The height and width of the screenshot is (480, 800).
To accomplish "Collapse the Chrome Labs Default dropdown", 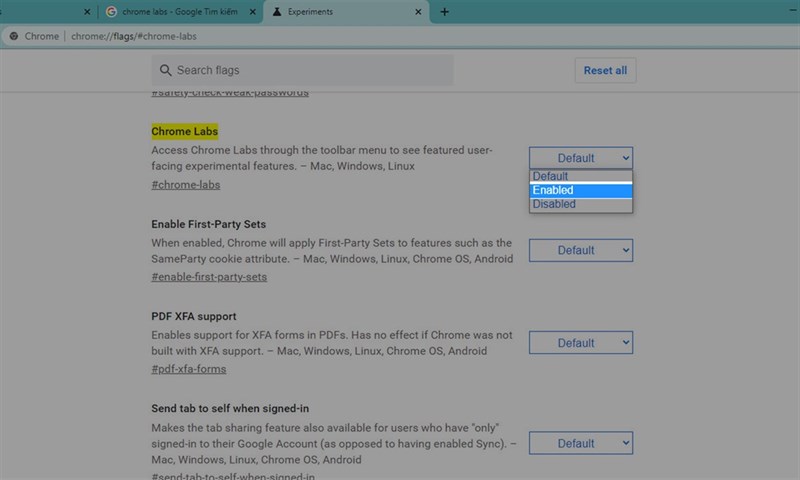I will 581,158.
